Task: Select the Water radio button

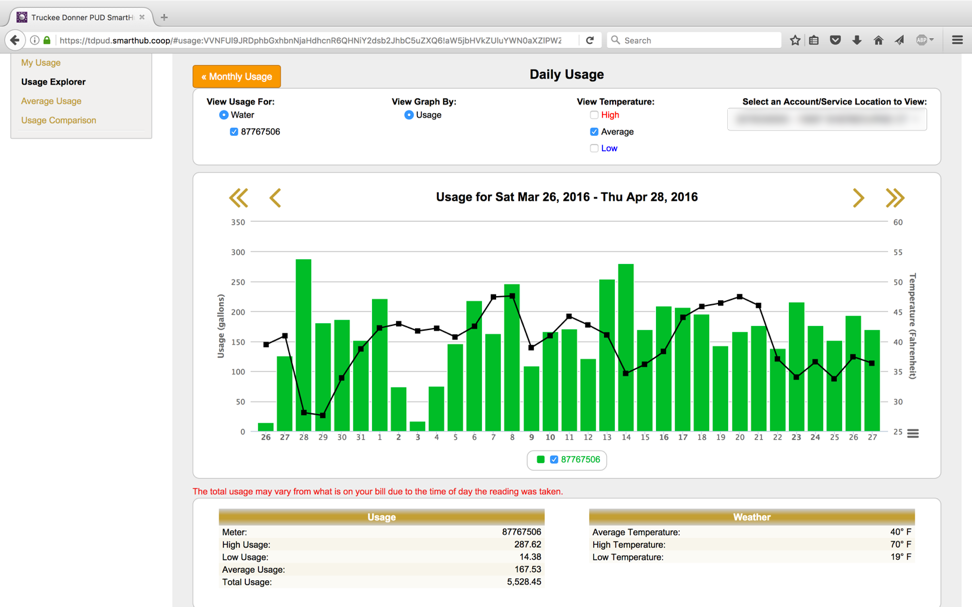Action: (x=226, y=114)
